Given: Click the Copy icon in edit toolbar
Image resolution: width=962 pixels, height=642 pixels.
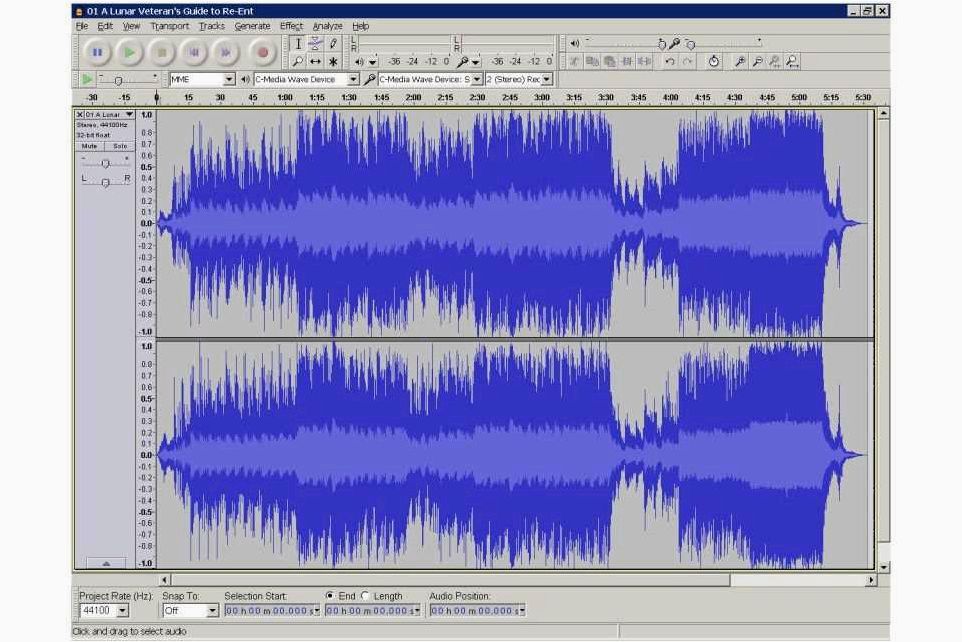Looking at the screenshot, I should click(592, 61).
